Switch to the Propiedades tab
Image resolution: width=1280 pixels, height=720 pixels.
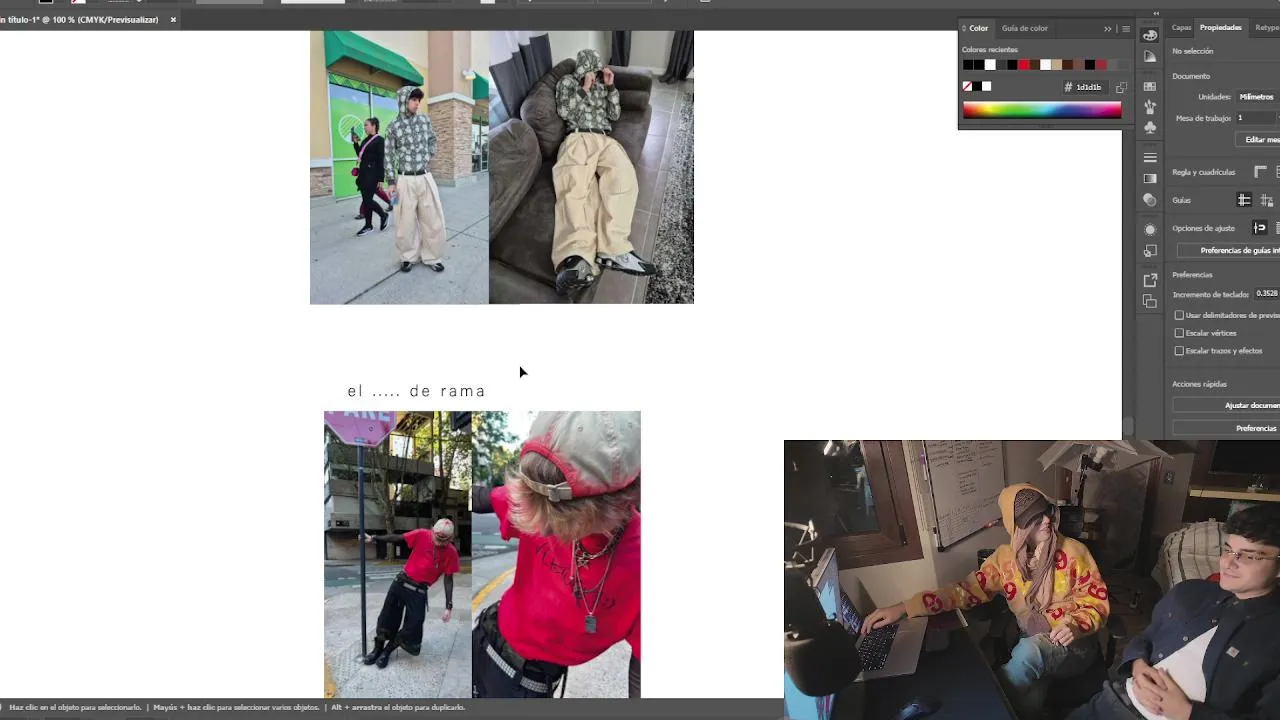(1221, 28)
